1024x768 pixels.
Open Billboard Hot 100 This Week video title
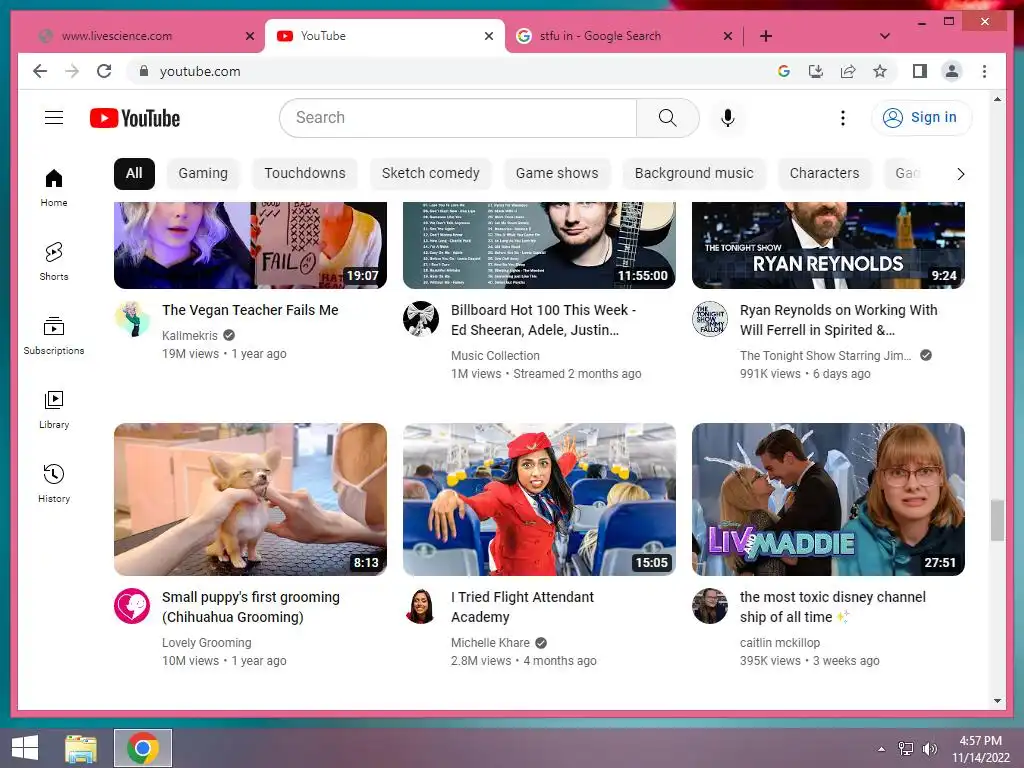(543, 320)
